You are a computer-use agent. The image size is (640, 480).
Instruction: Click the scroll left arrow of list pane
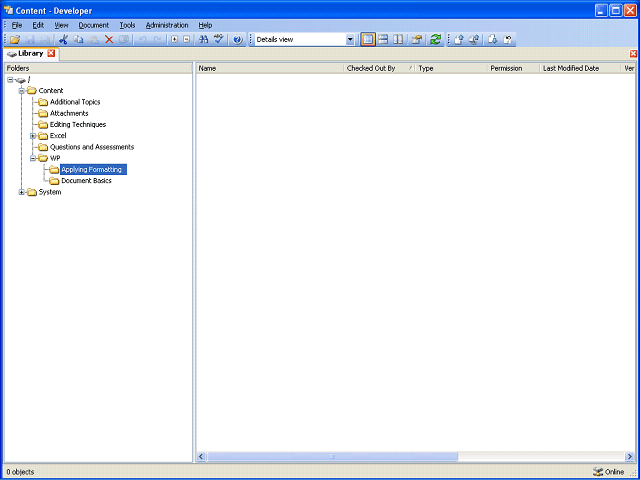click(x=201, y=456)
